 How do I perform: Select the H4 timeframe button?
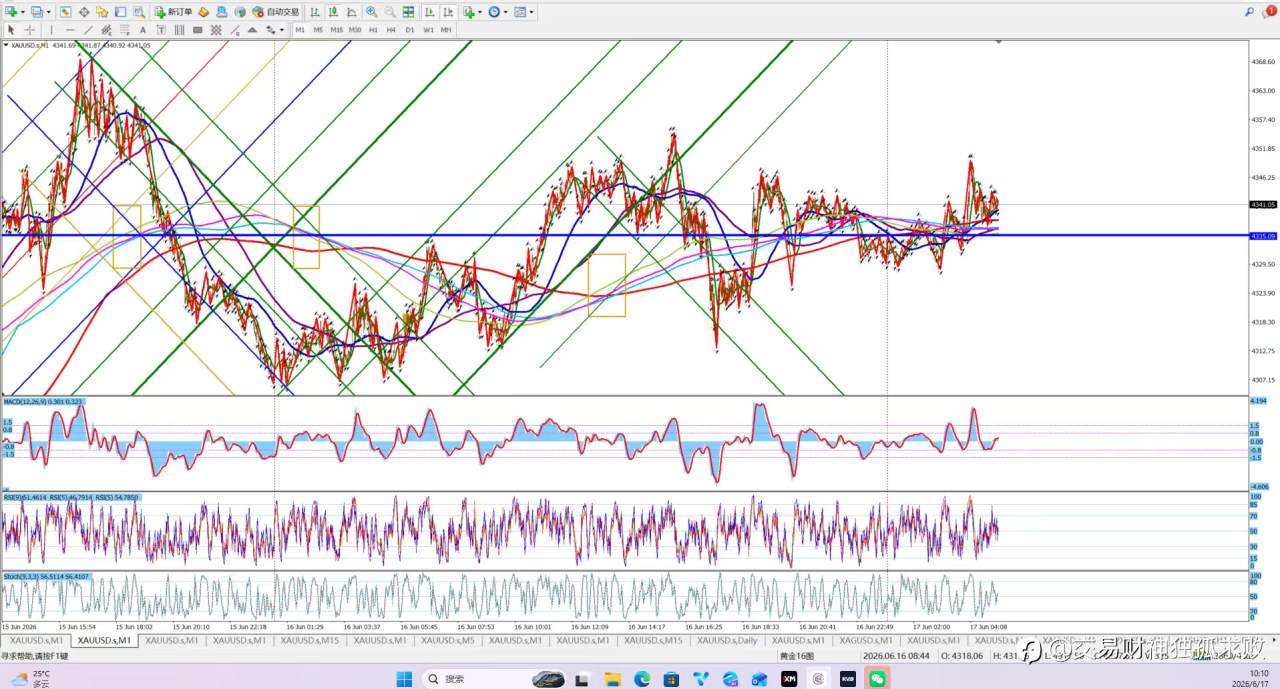coord(391,30)
